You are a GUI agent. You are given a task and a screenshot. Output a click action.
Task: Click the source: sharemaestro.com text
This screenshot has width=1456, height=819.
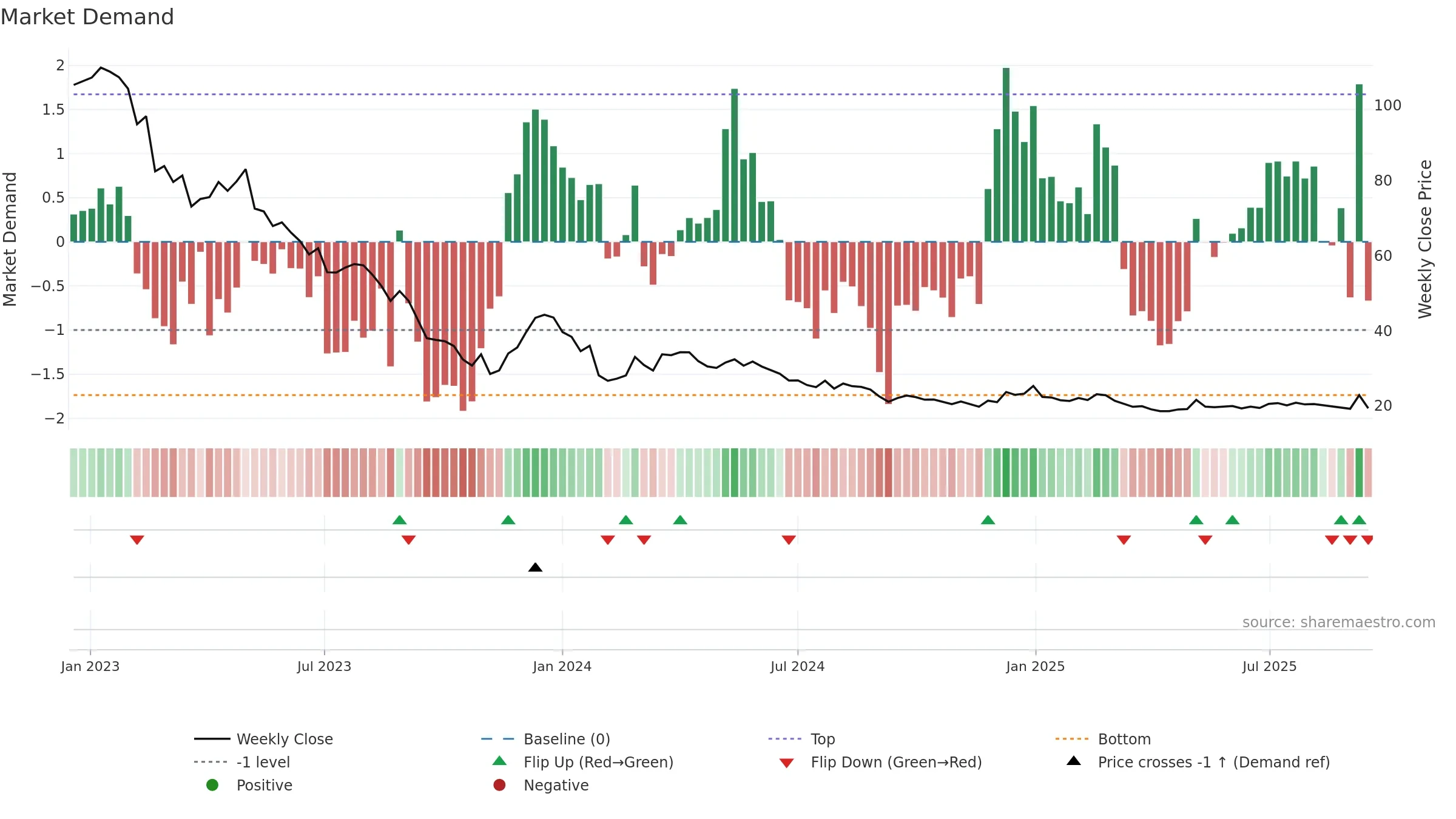(x=1339, y=622)
